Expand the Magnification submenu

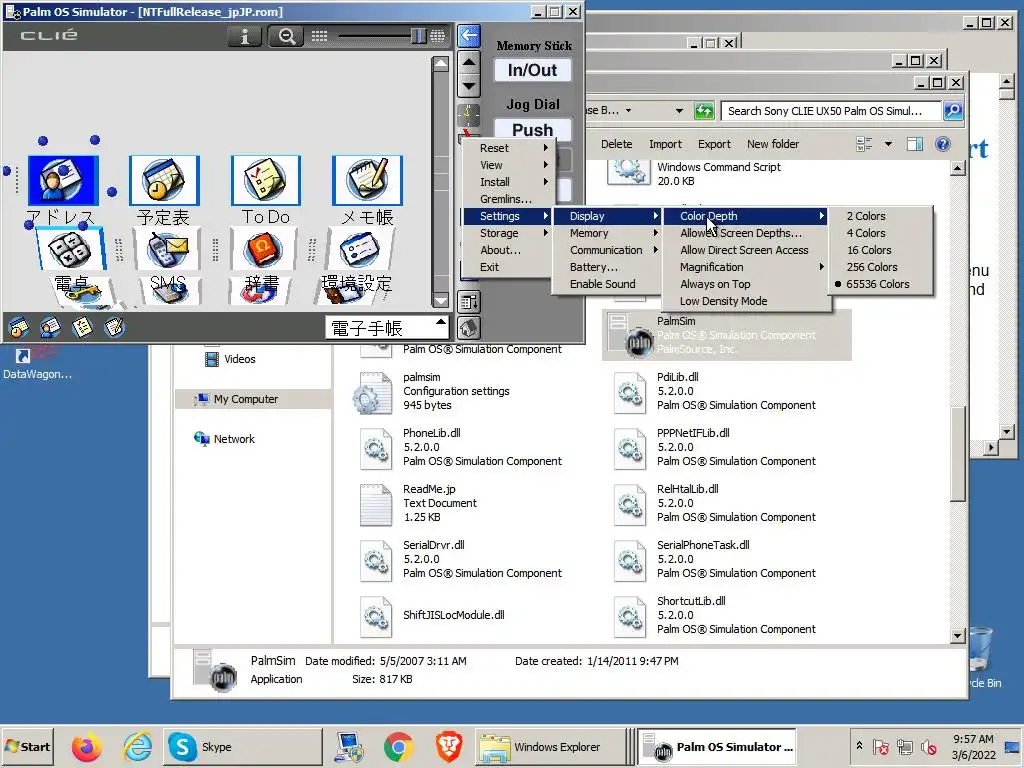[746, 267]
